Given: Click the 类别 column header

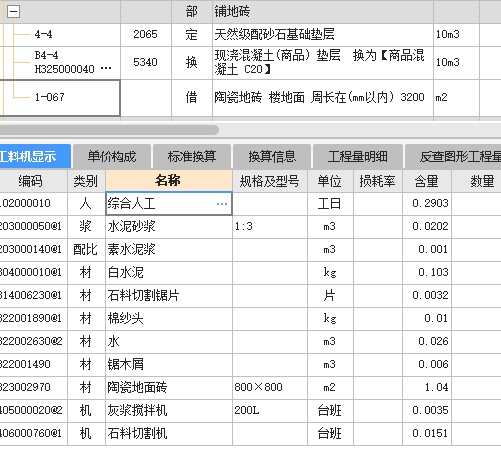Looking at the screenshot, I should pos(86,181).
